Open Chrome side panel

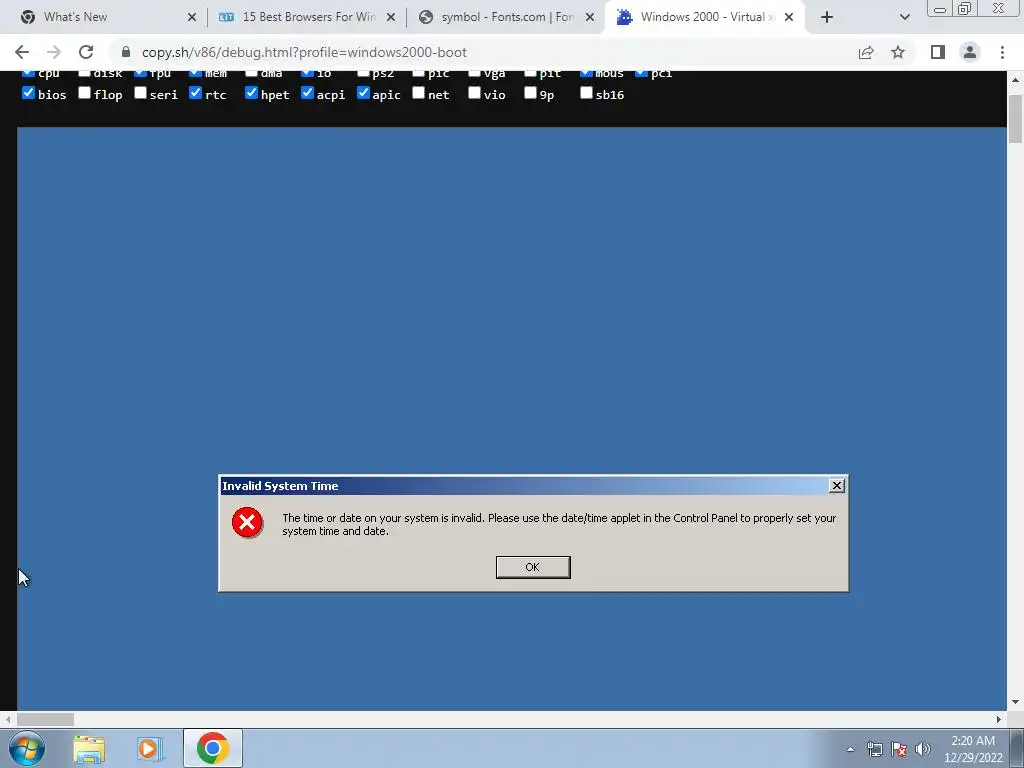coord(938,52)
